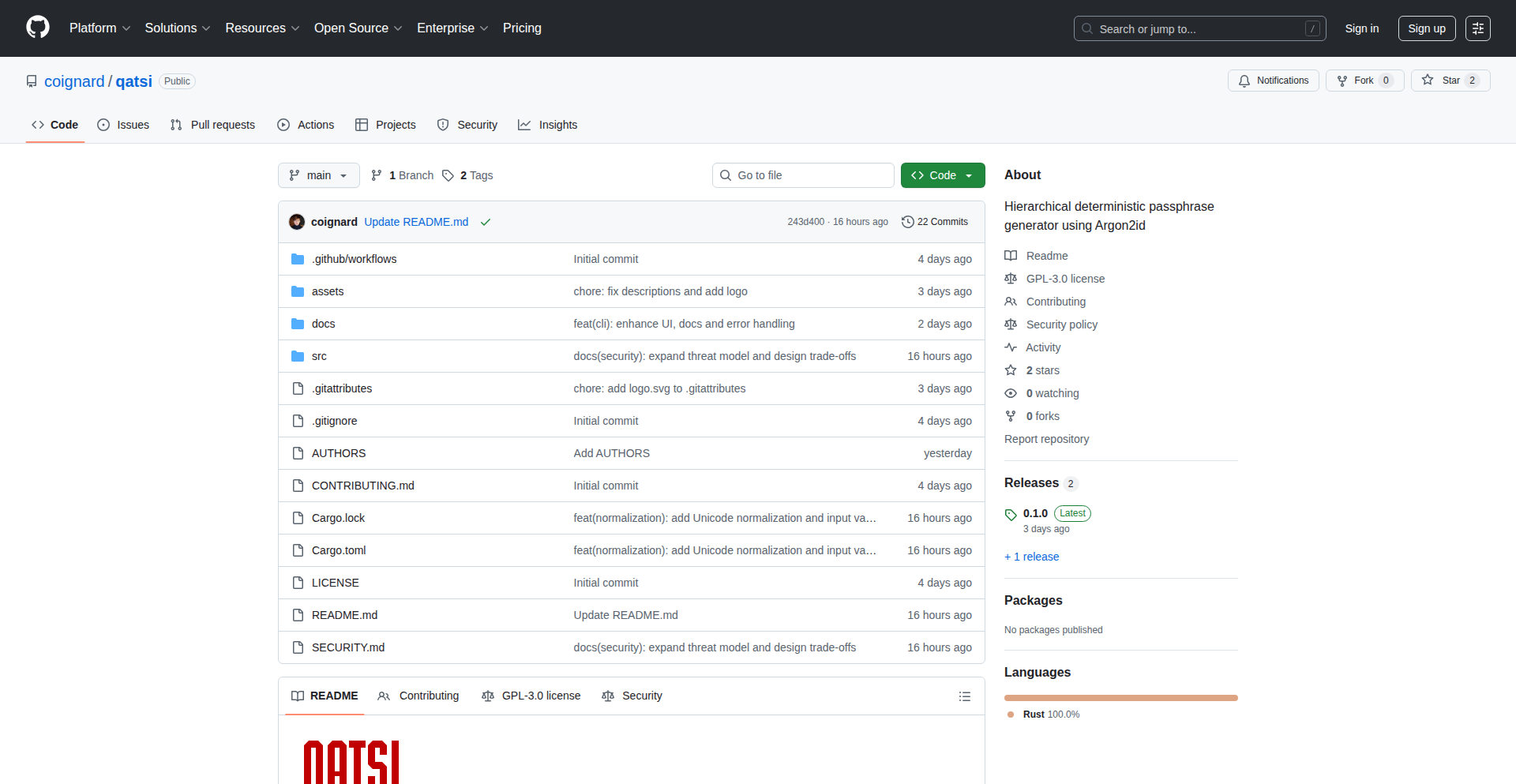This screenshot has height=784, width=1516.
Task: Open the CONTRIBUTING.md file
Action: [x=363, y=486]
